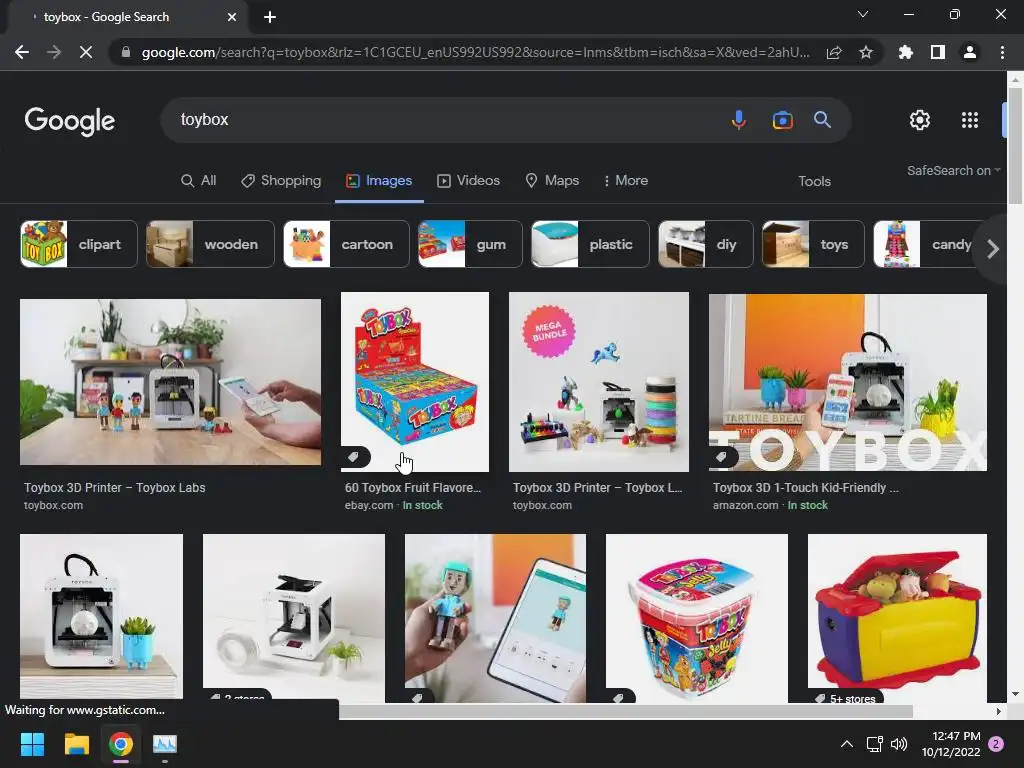Filter images by diy chip
Image resolution: width=1024 pixels, height=768 pixels.
(x=705, y=244)
